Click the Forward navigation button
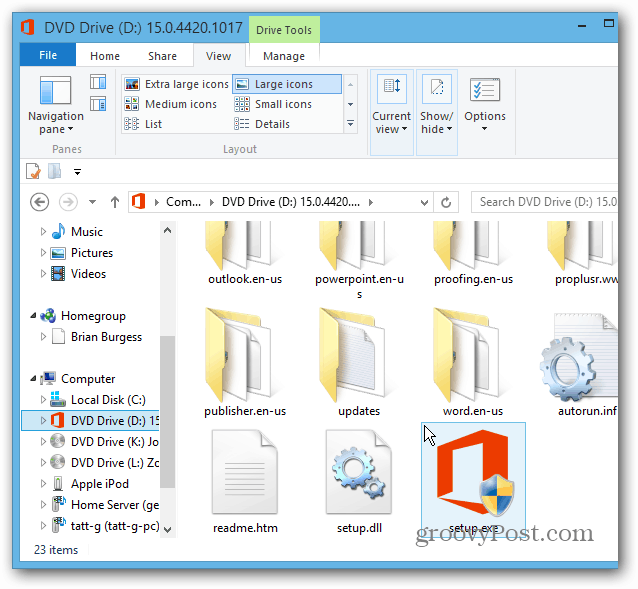638x589 pixels. 68,202
